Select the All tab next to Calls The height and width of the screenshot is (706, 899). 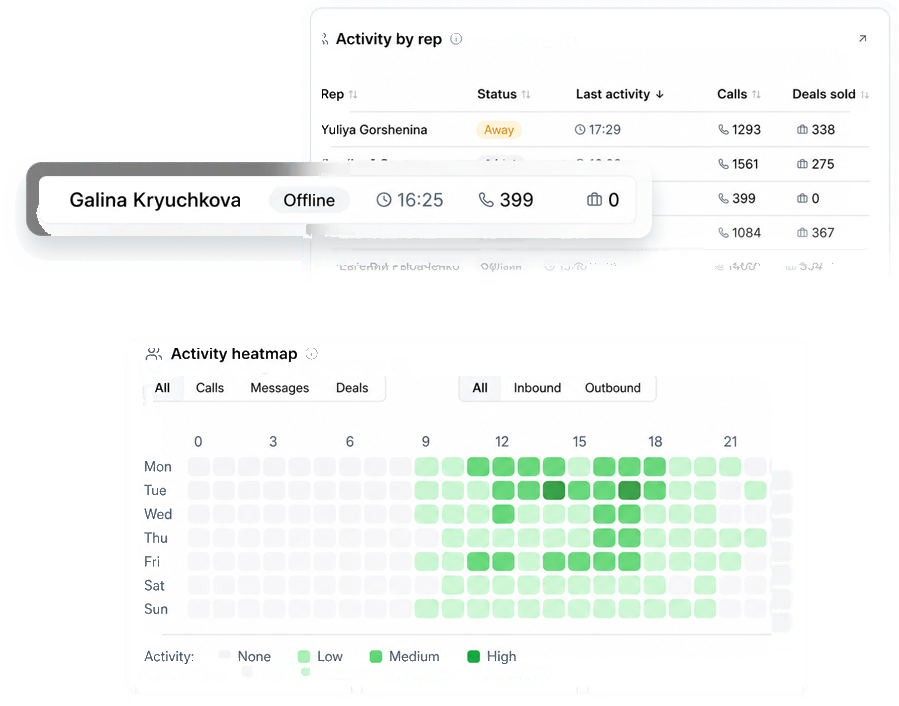click(162, 388)
